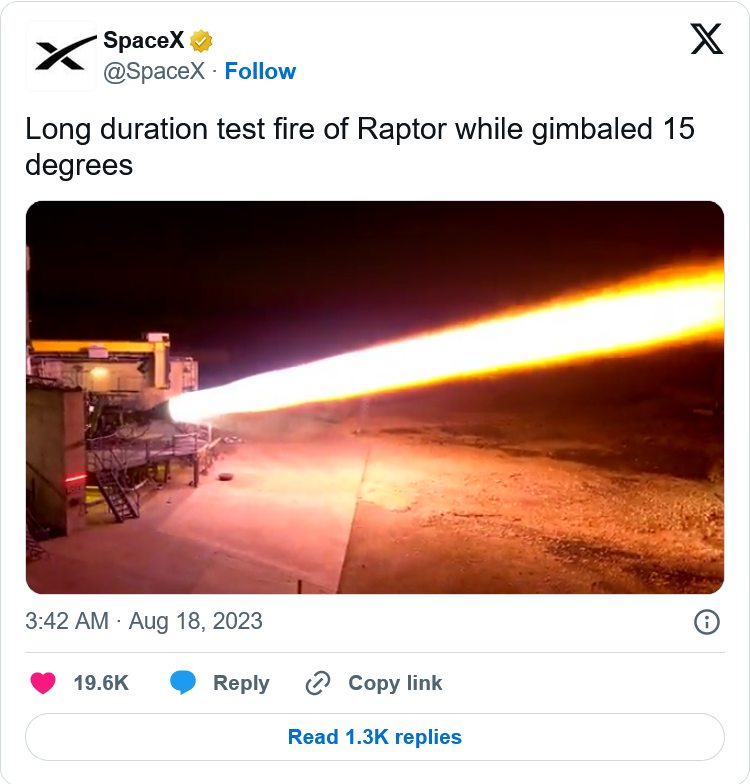
Task: Read 1.3K replies
Action: [x=375, y=737]
